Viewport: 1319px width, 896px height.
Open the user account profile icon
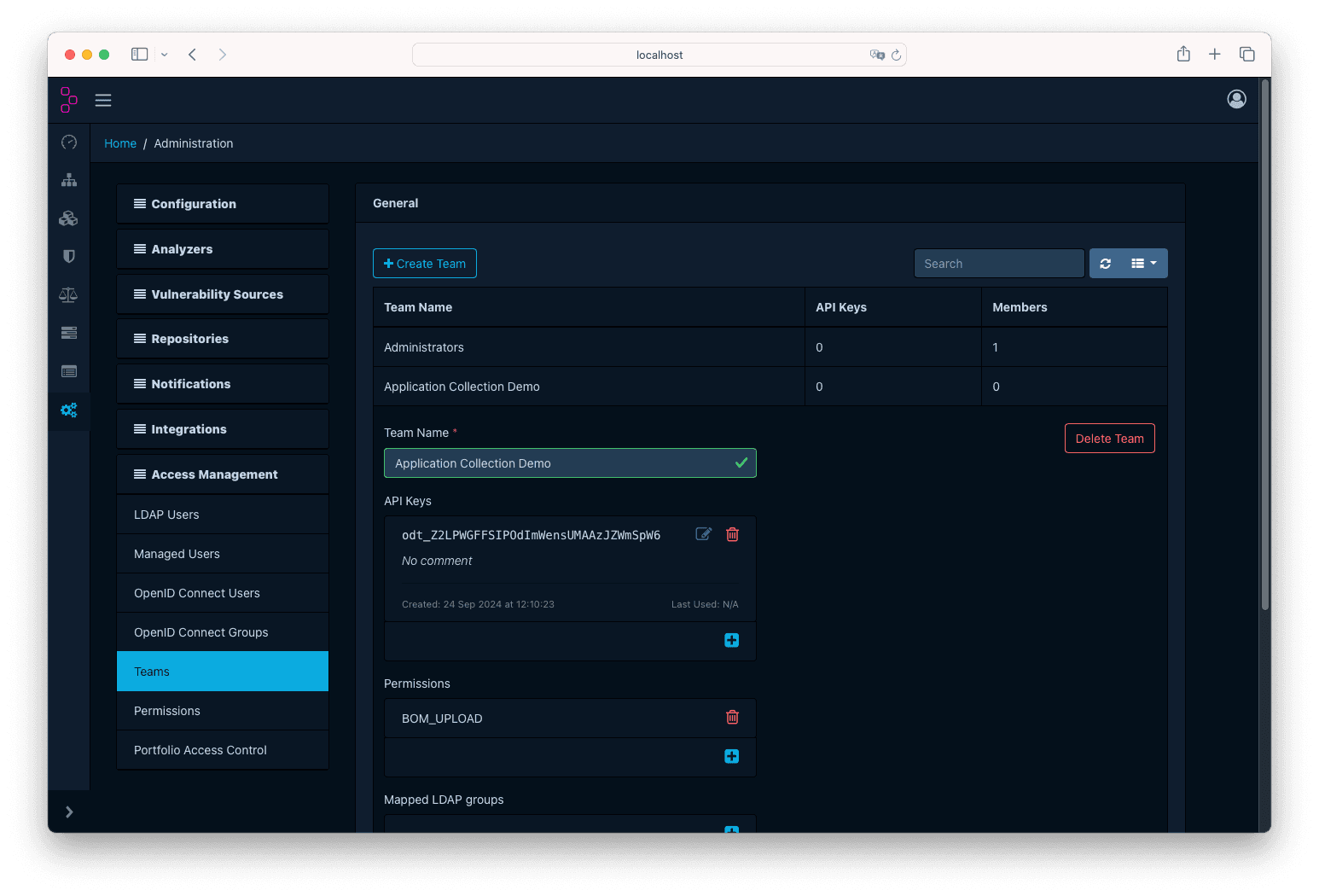[x=1236, y=99]
